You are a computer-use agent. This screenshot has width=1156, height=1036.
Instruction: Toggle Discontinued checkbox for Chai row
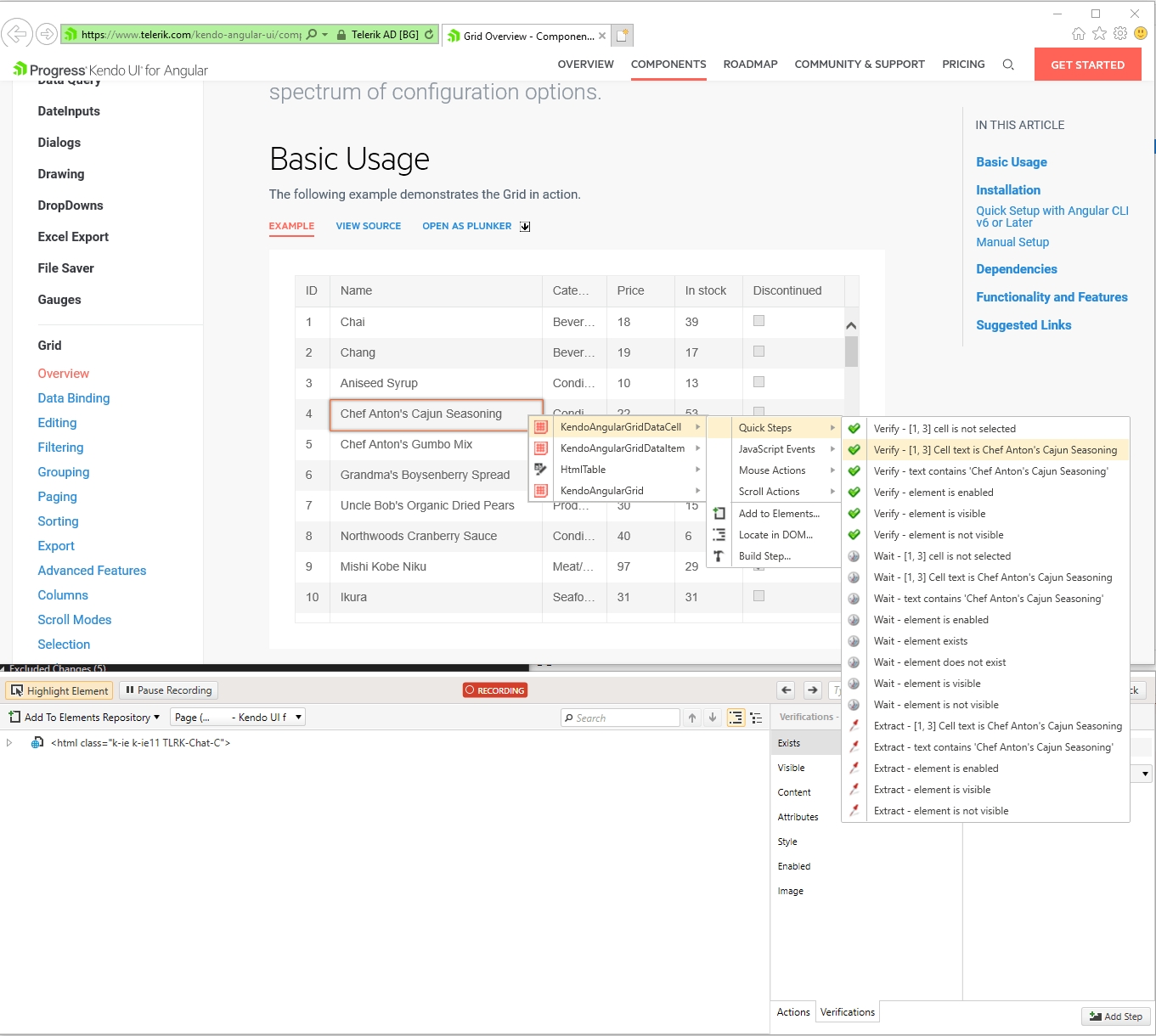coord(759,320)
